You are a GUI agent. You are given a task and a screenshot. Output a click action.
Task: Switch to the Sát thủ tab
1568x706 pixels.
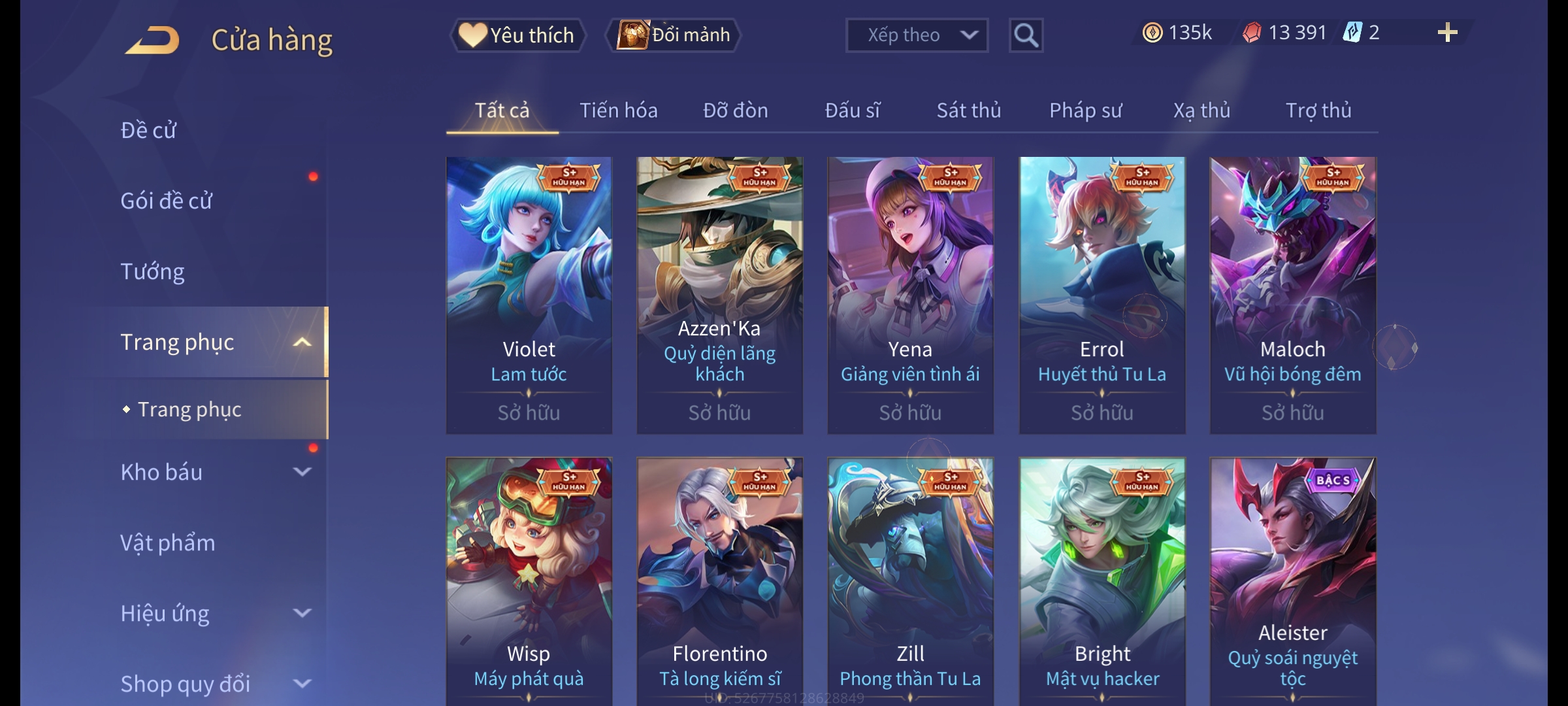point(968,110)
